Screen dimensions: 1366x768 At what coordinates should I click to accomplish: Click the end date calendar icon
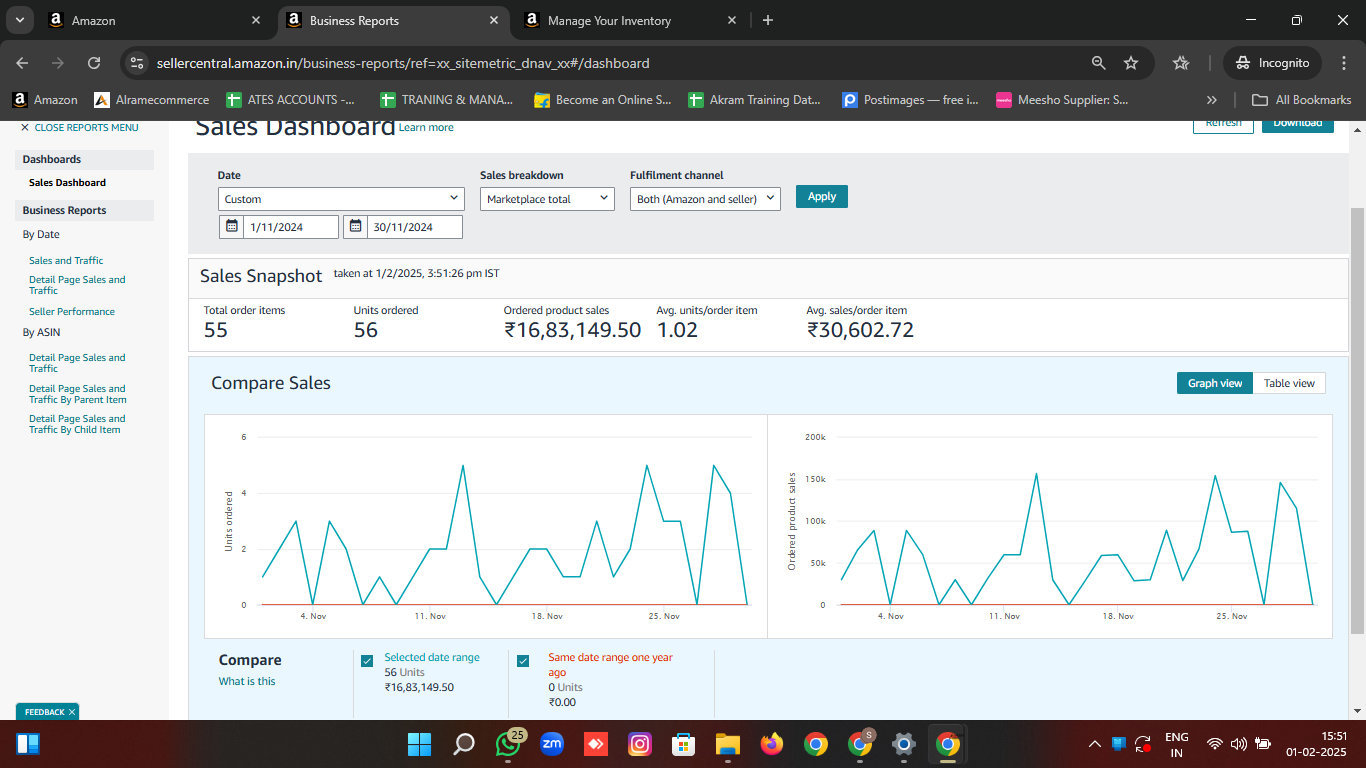pos(355,227)
